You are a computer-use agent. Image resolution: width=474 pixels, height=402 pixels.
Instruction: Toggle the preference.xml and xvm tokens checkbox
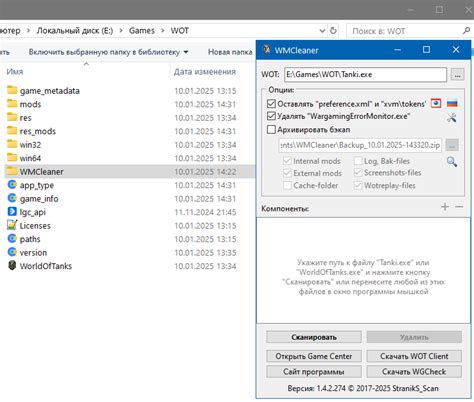pyautogui.click(x=271, y=104)
